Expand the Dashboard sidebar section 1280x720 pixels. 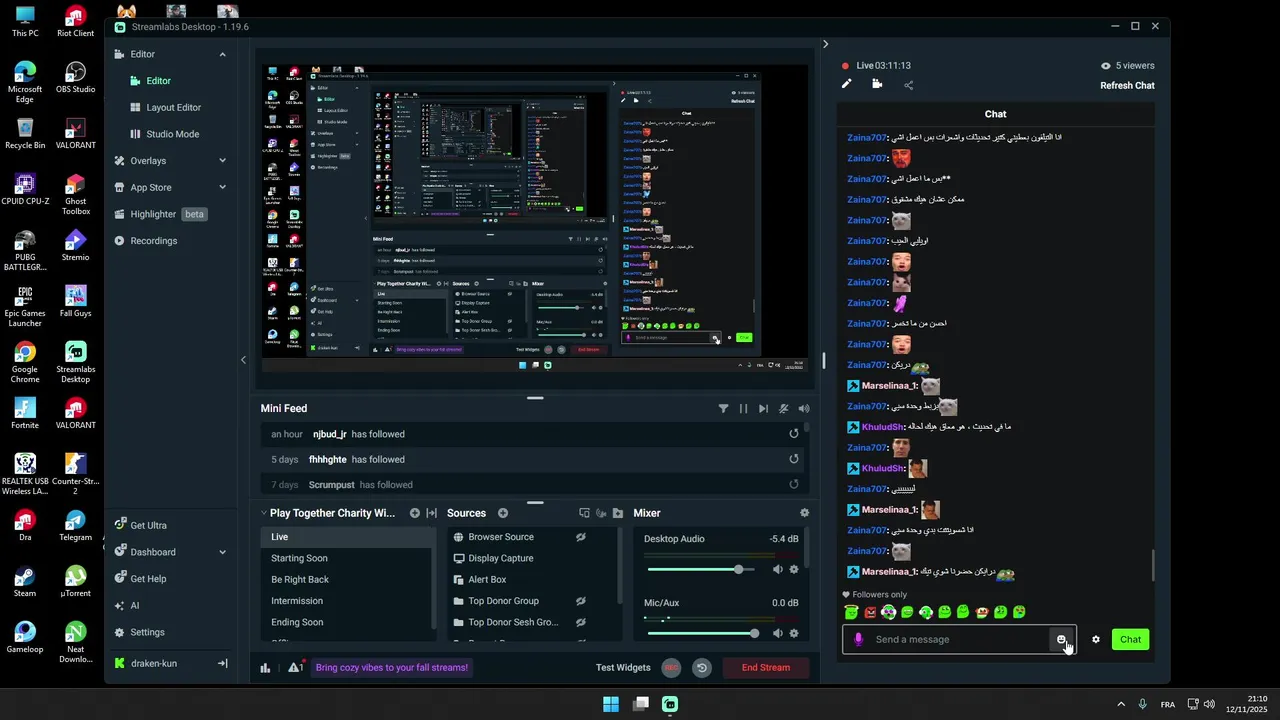tap(222, 552)
